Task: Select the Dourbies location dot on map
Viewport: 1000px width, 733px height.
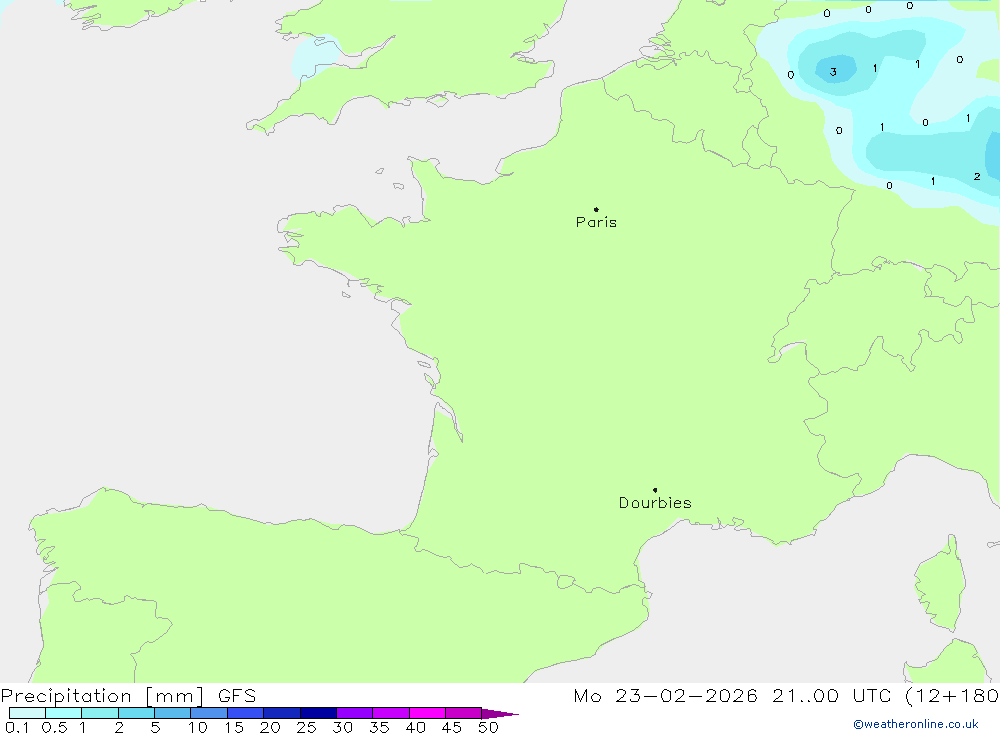Action: [655, 490]
